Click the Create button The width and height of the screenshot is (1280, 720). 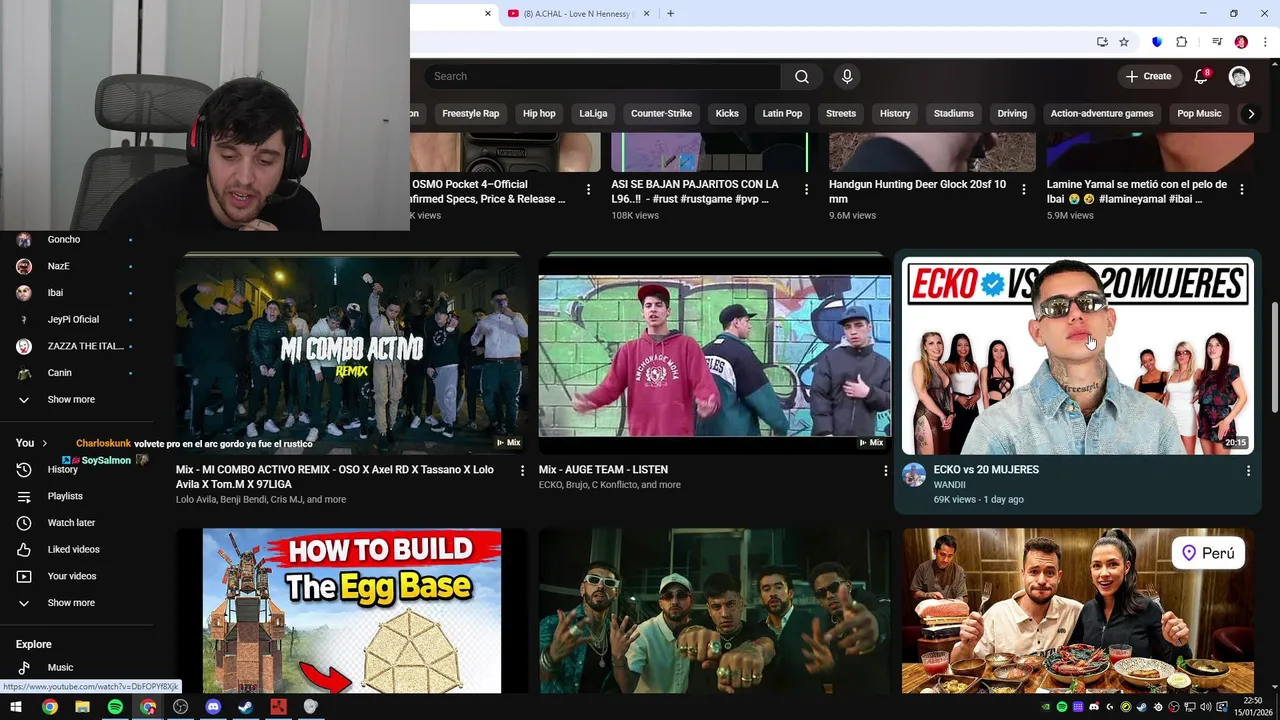point(1148,76)
